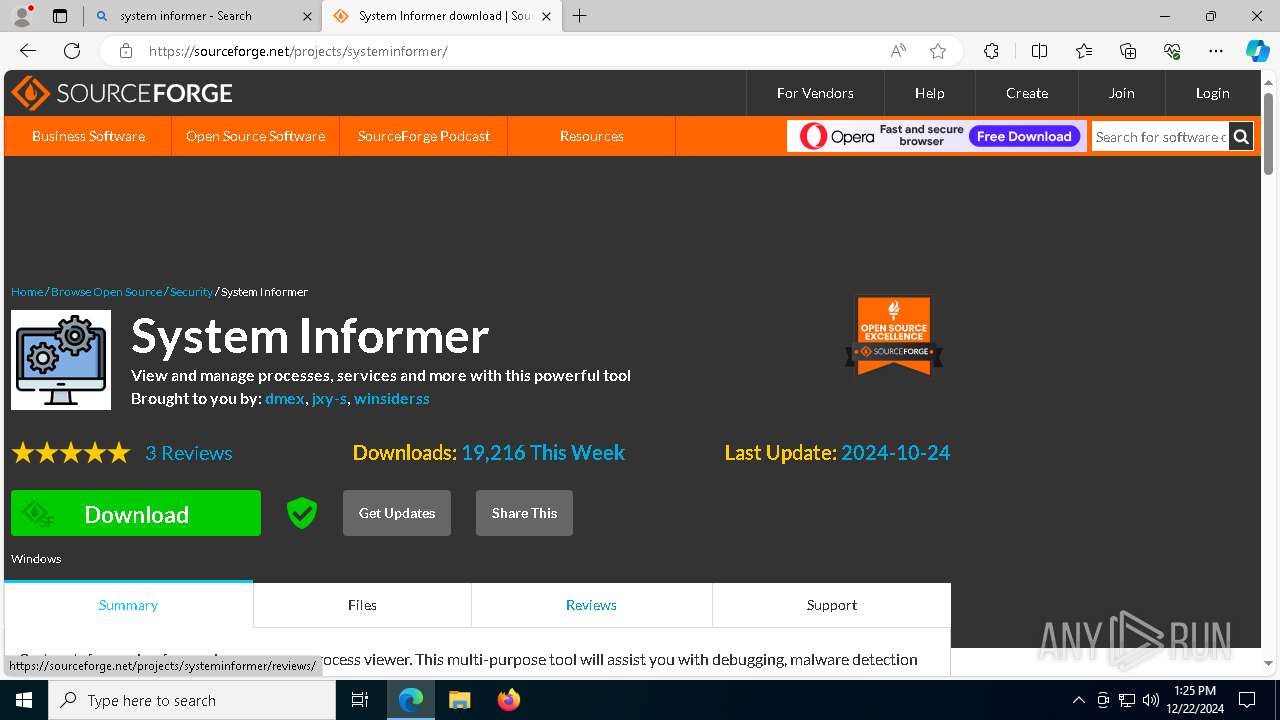This screenshot has width=1280, height=720.
Task: Open browser essentials heart icon
Action: click(1172, 51)
